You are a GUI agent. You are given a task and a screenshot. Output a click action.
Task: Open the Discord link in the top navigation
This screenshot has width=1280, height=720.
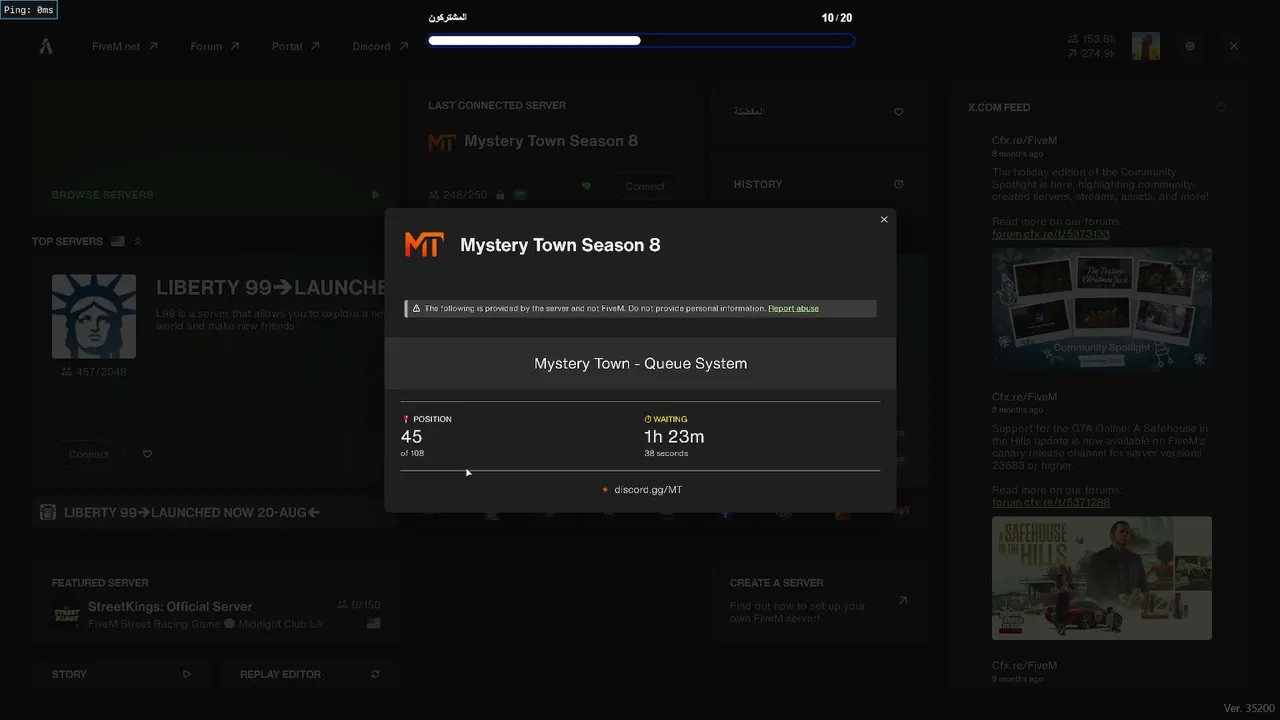tap(381, 46)
